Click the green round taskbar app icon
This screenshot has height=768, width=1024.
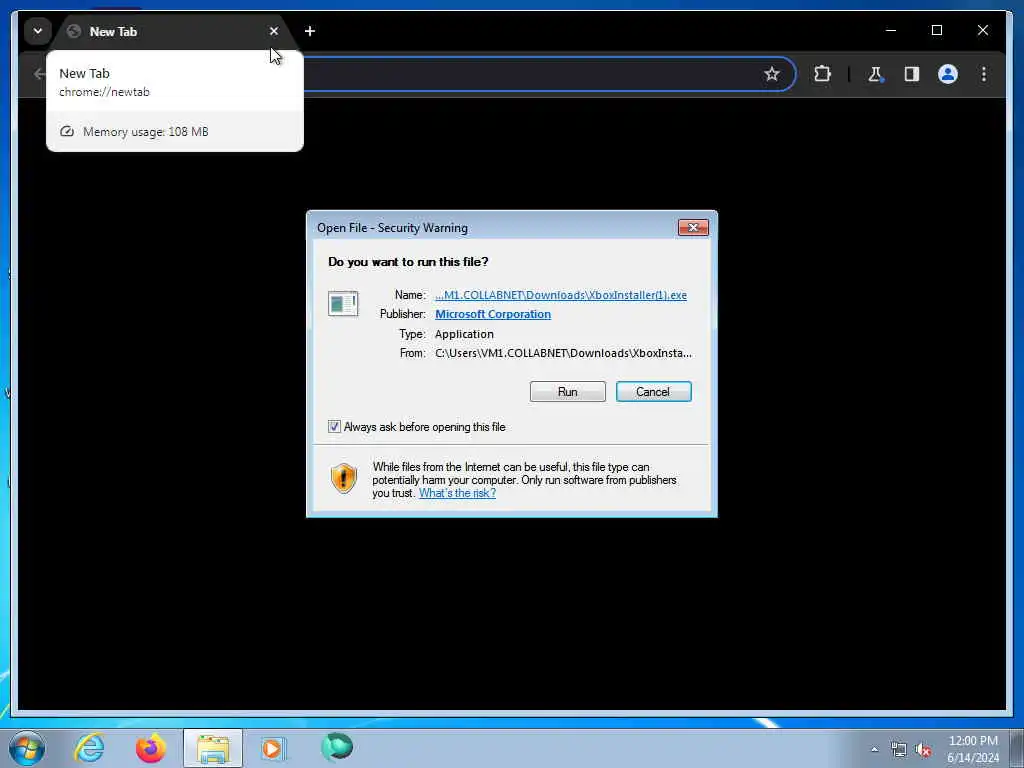pyautogui.click(x=337, y=747)
